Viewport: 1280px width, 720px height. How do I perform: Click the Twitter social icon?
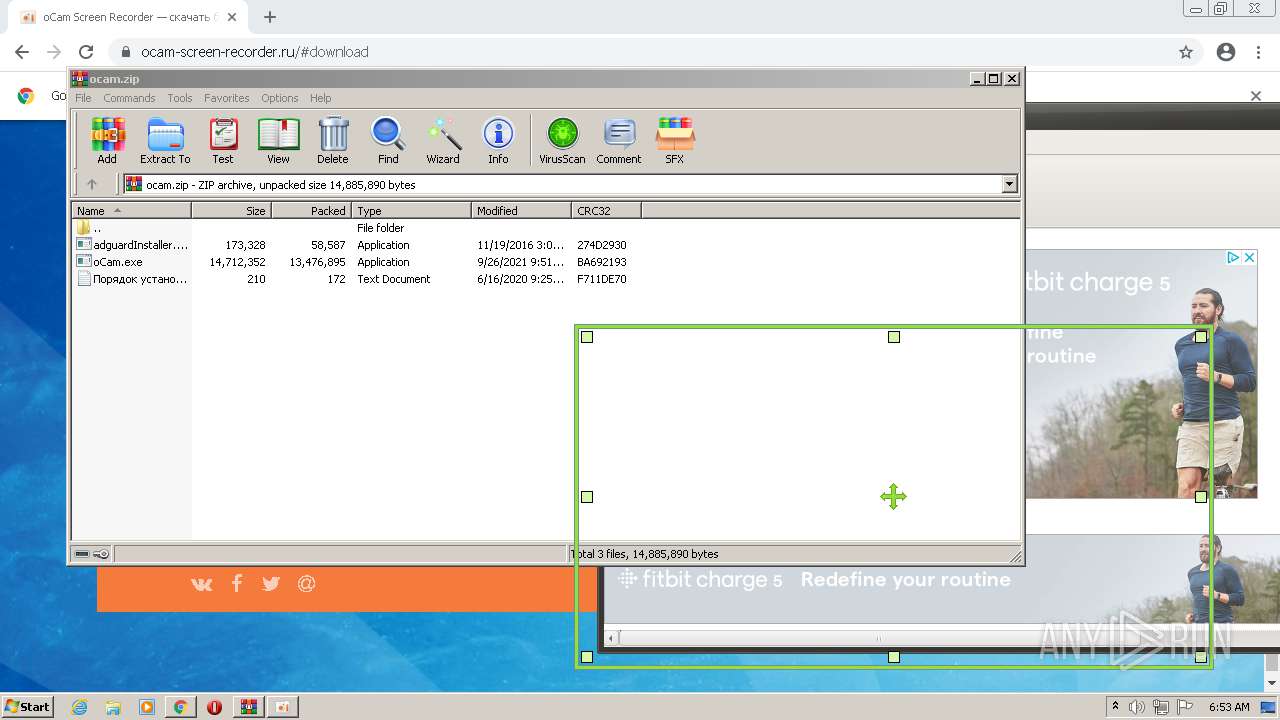271,583
